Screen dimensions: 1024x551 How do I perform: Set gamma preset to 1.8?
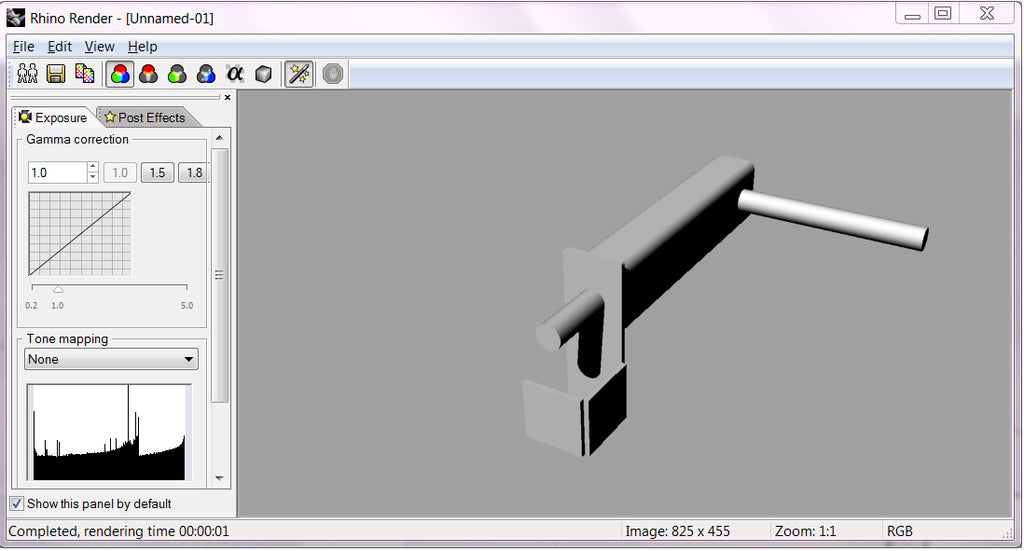point(194,173)
